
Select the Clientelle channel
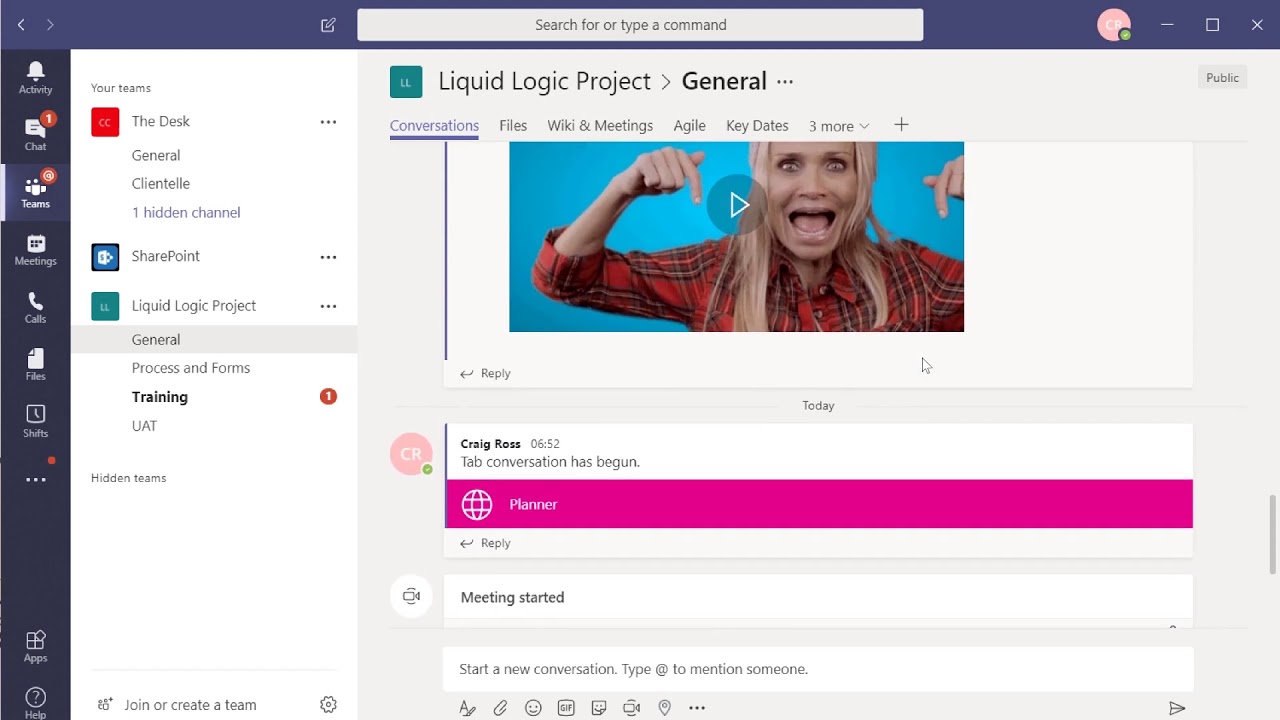160,183
